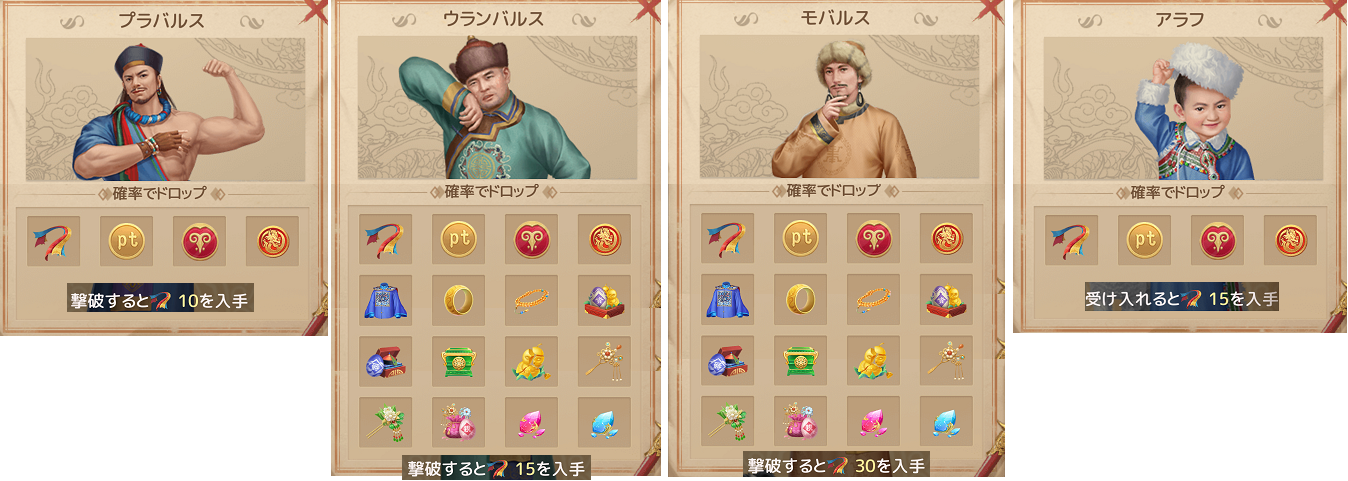The width and height of the screenshot is (1348, 481).
Task: Click the 撃破すると 30を入手 reward label
Action: pos(837,465)
